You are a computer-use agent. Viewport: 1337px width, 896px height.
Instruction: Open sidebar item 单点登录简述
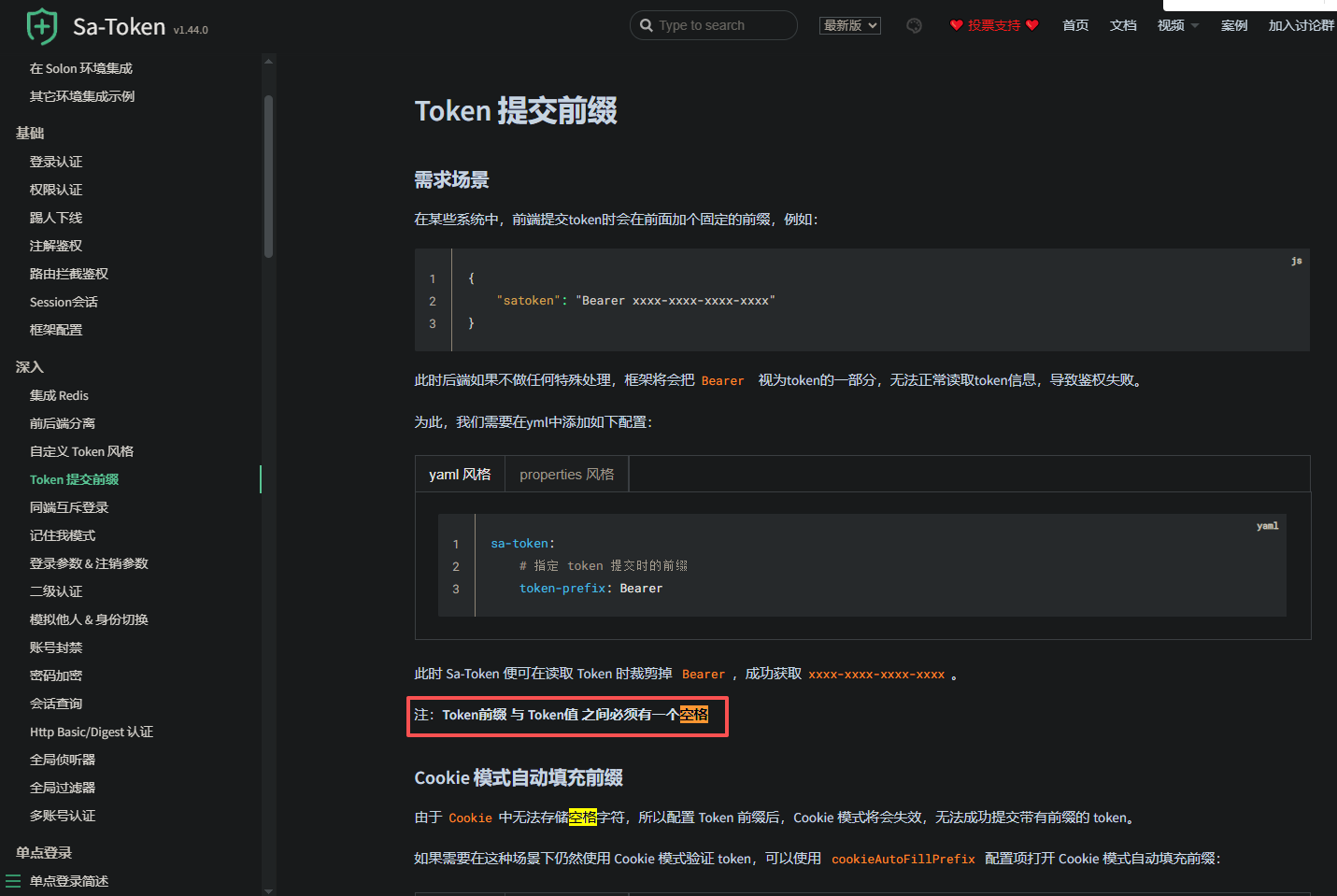pyautogui.click(x=69, y=881)
